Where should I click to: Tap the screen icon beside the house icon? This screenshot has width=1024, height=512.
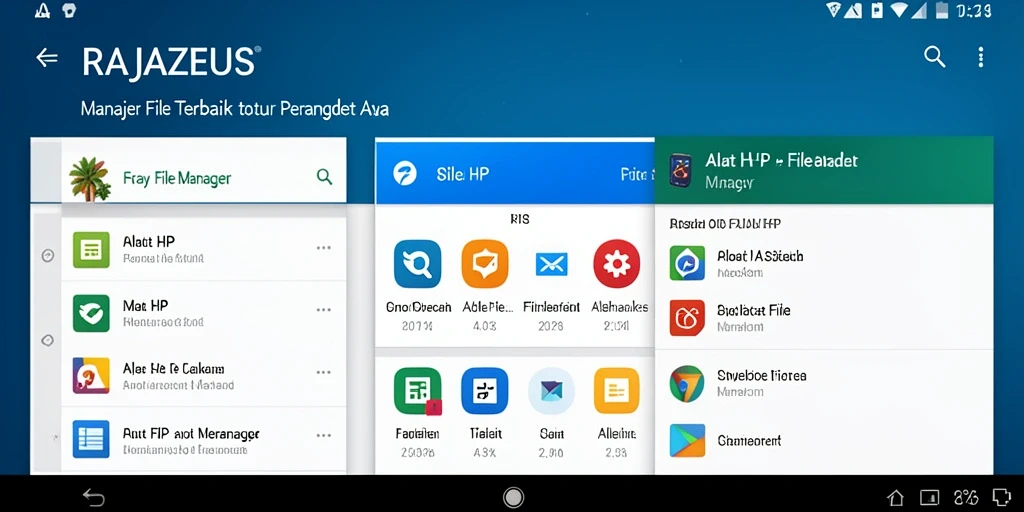(x=929, y=498)
